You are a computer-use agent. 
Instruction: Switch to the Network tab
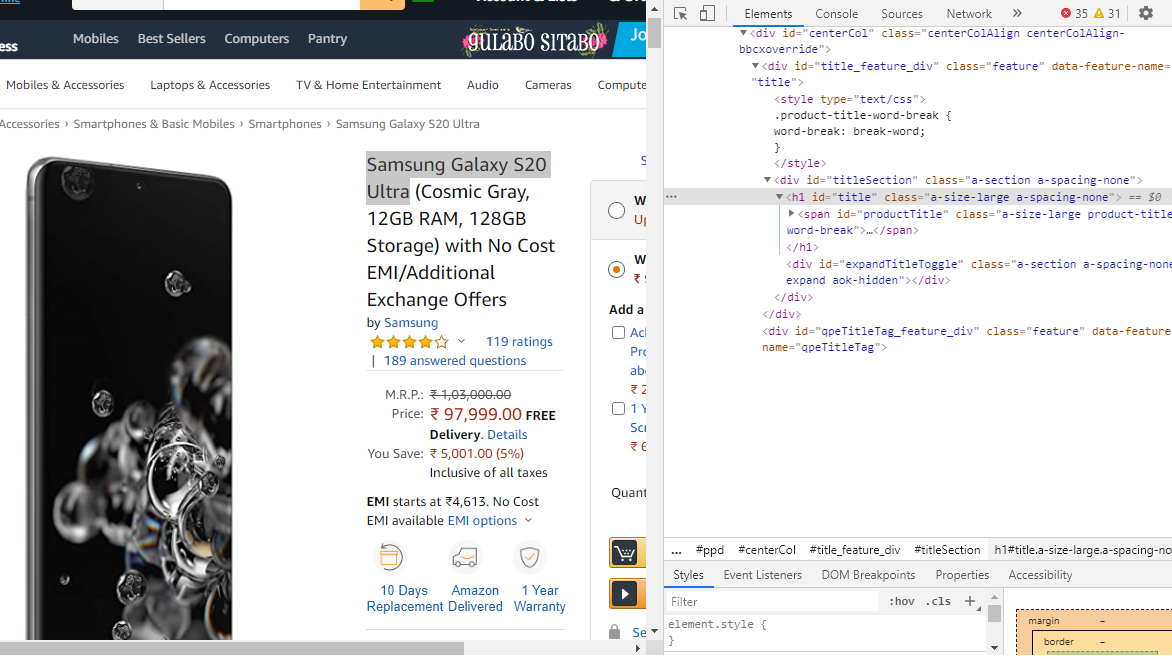969,13
